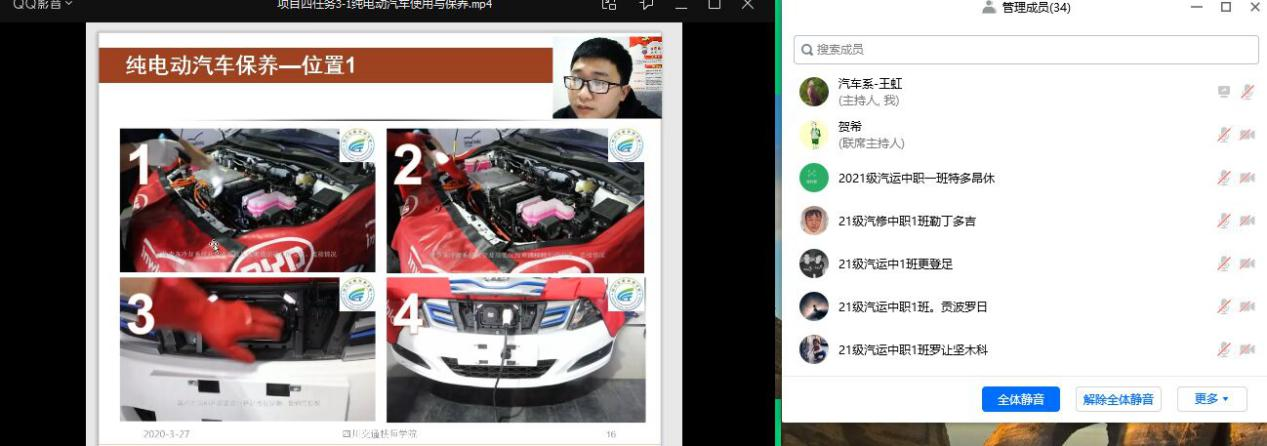Click the muted microphone icon for 汽车系-王虹
Viewport: 1267px width, 446px height.
(x=1247, y=92)
